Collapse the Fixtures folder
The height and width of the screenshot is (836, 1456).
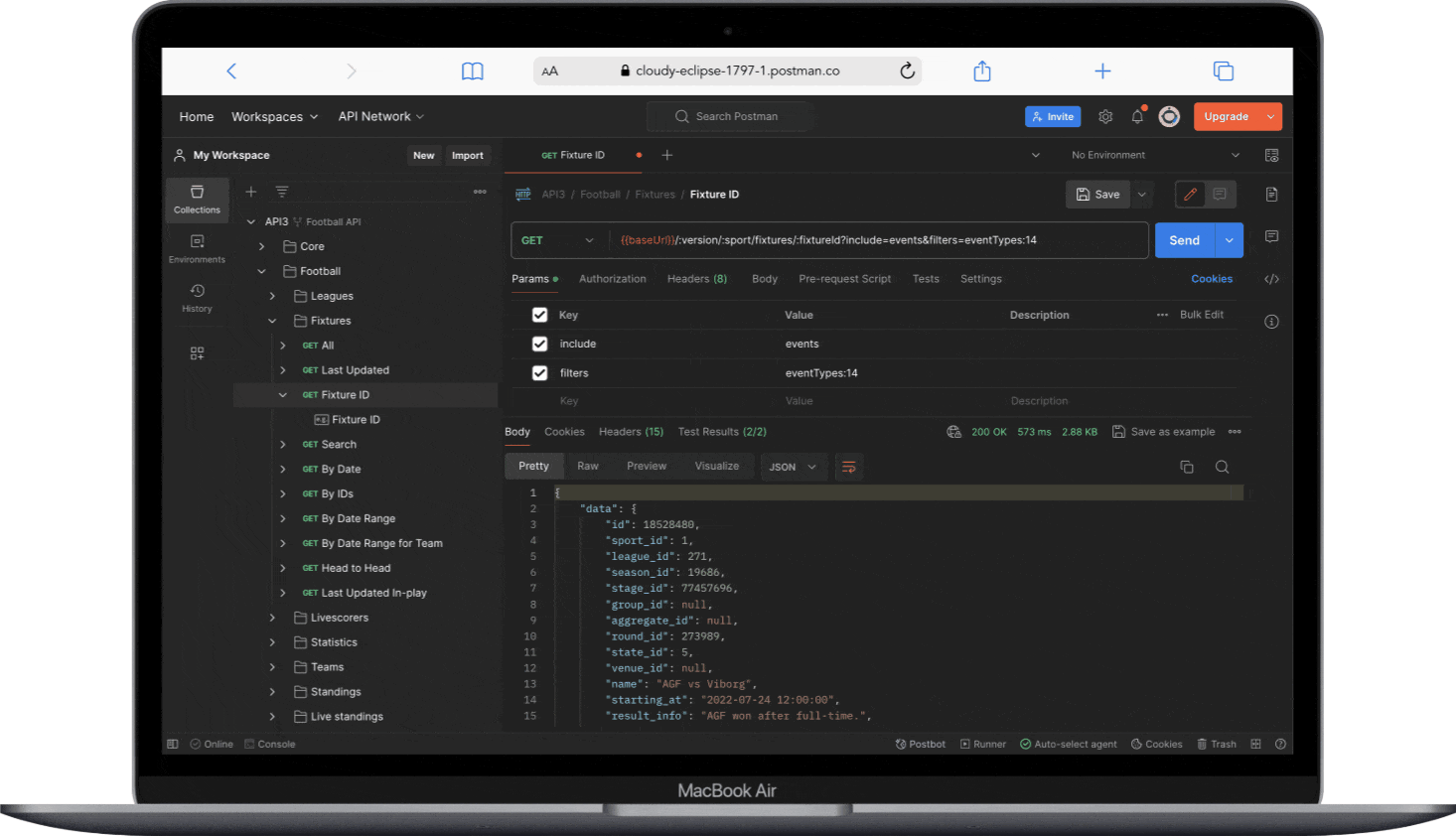(x=272, y=321)
